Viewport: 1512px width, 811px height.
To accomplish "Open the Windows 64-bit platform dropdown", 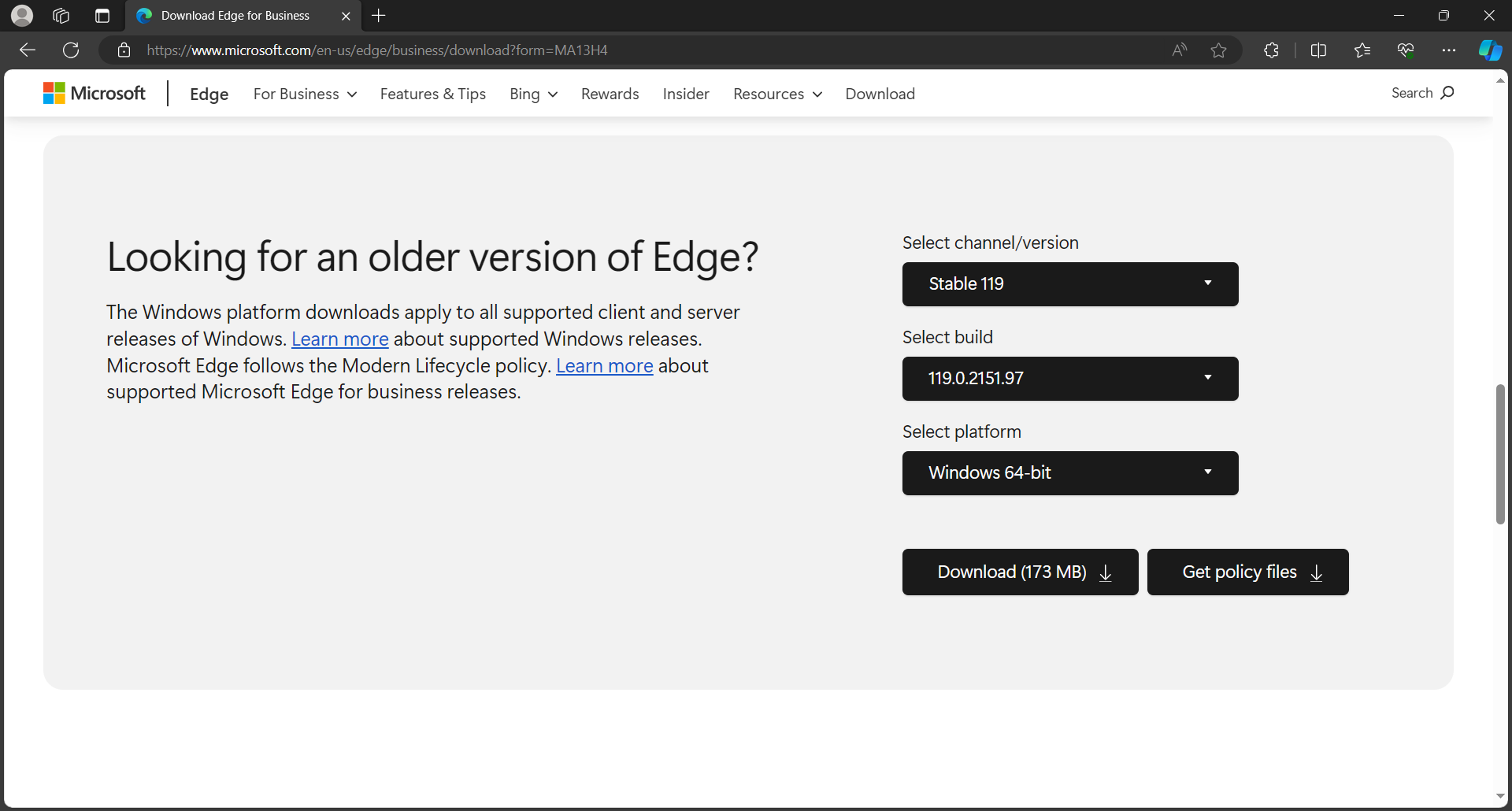I will tap(1069, 472).
